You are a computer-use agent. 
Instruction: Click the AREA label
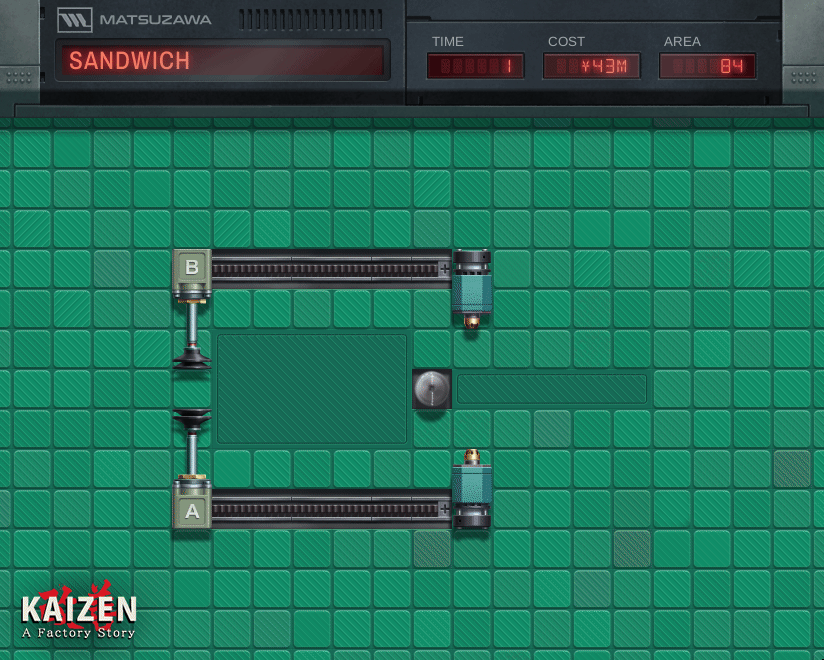[x=682, y=42]
